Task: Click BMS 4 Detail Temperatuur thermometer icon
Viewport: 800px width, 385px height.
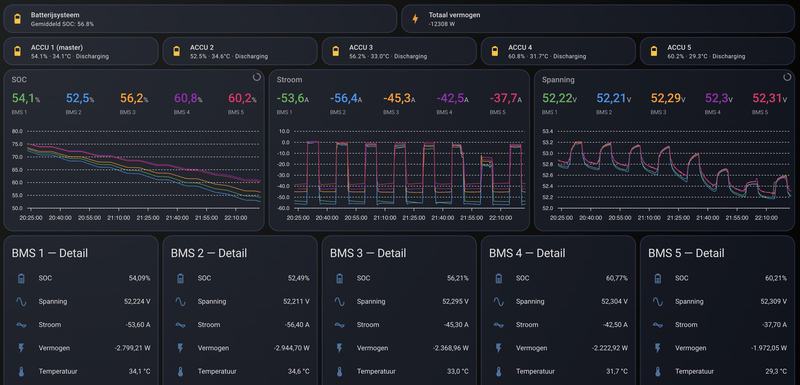Action: [498, 372]
